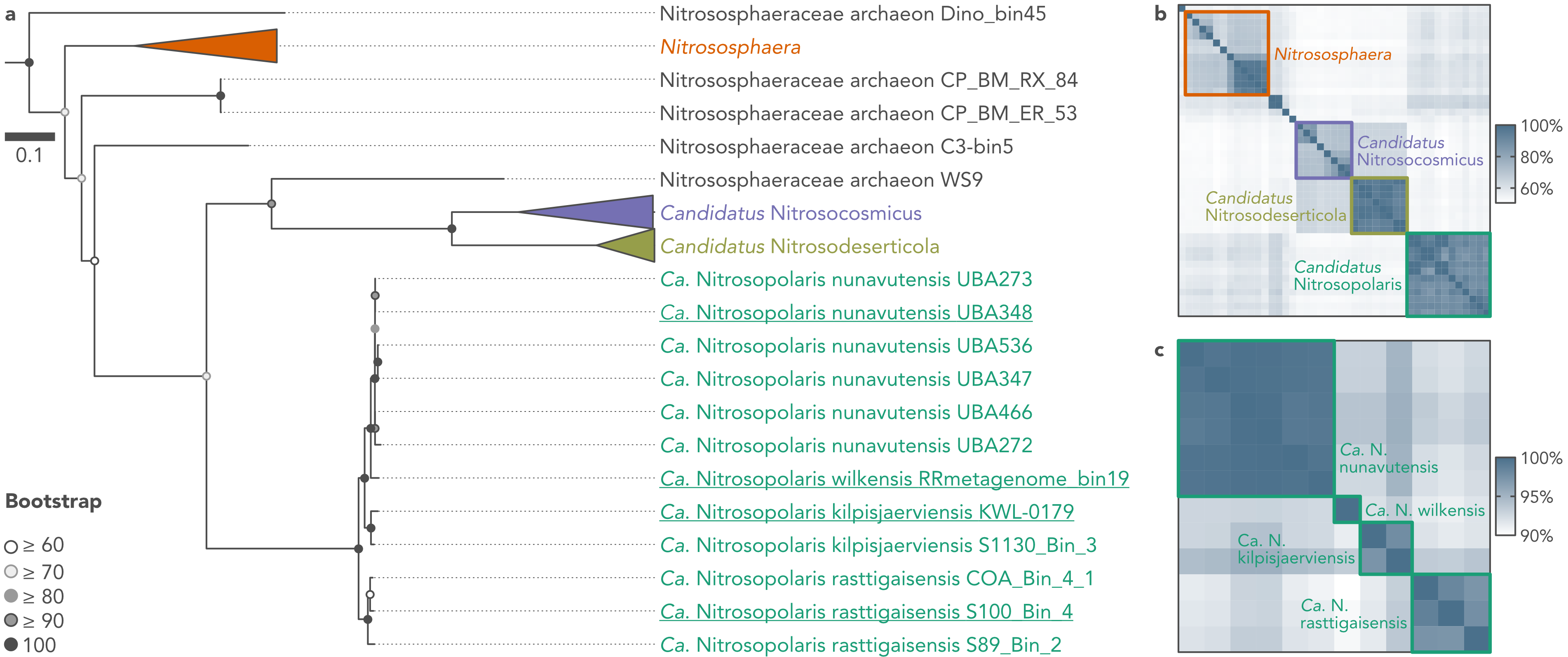The width and height of the screenshot is (1568, 657).
Task: Click the panel b color scale bar
Action: point(1505,164)
